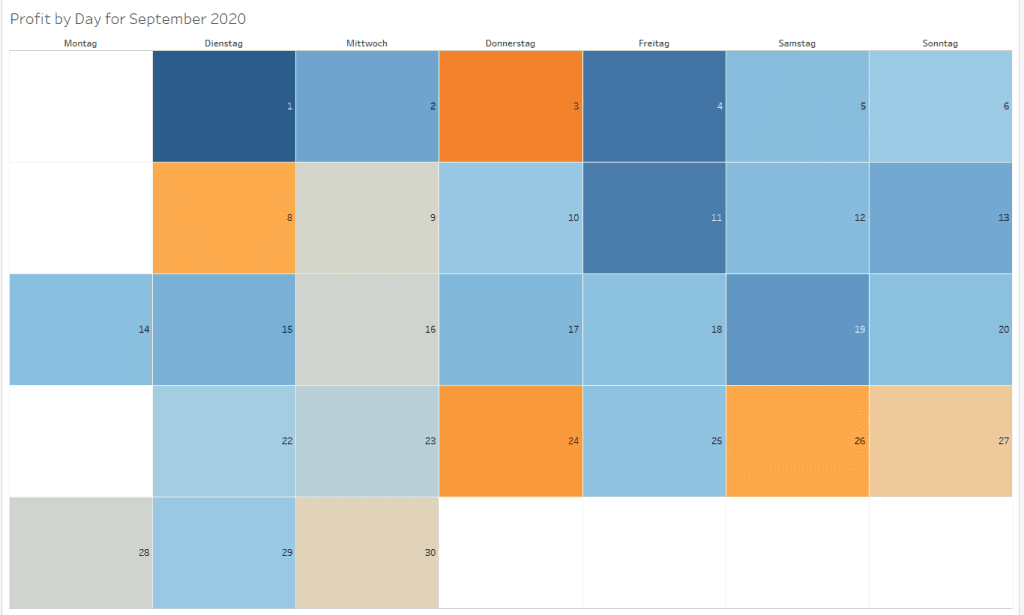Click the gray cell for day 28

(x=81, y=552)
